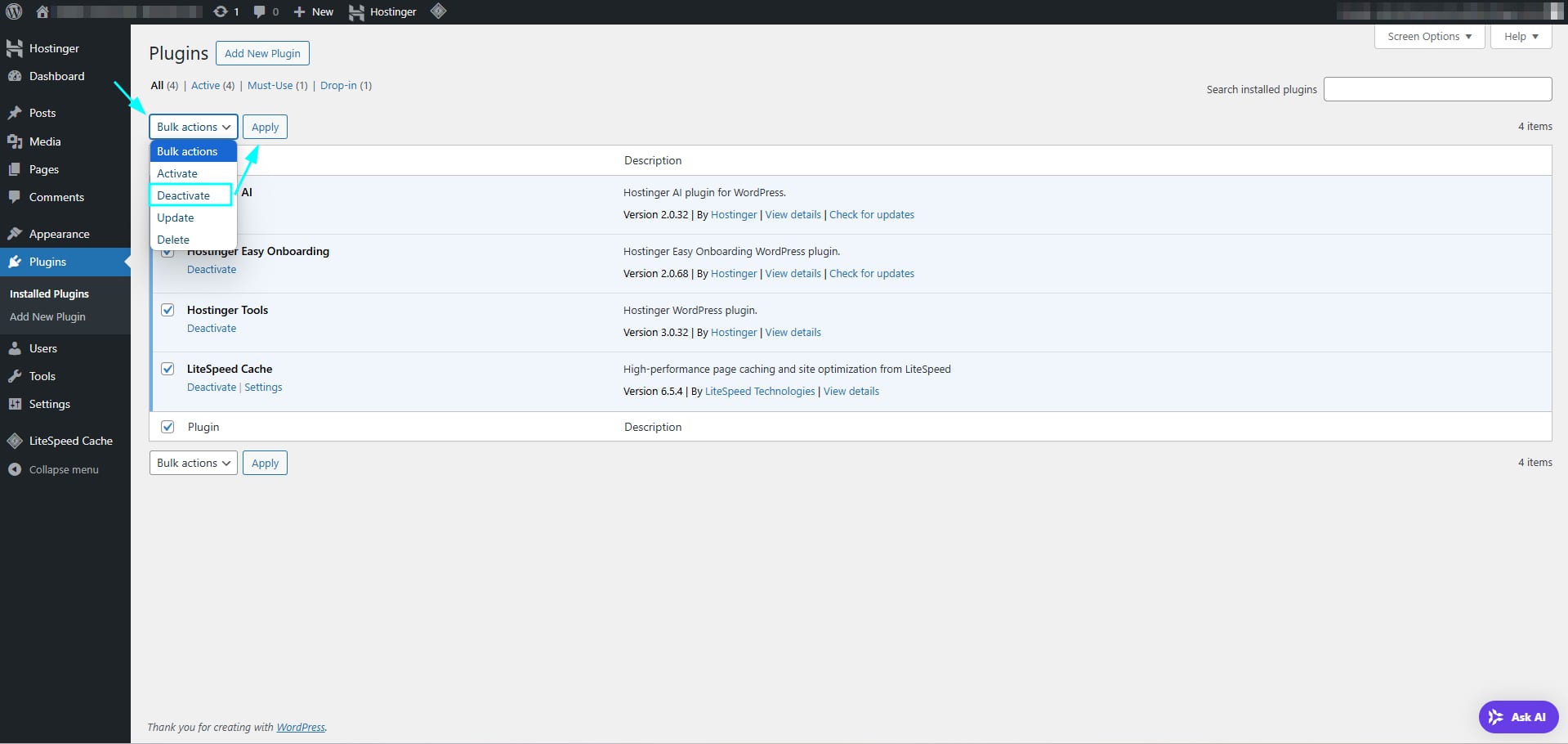This screenshot has height=744, width=1568.
Task: Expand the Help dropdown tab
Action: [x=1520, y=37]
